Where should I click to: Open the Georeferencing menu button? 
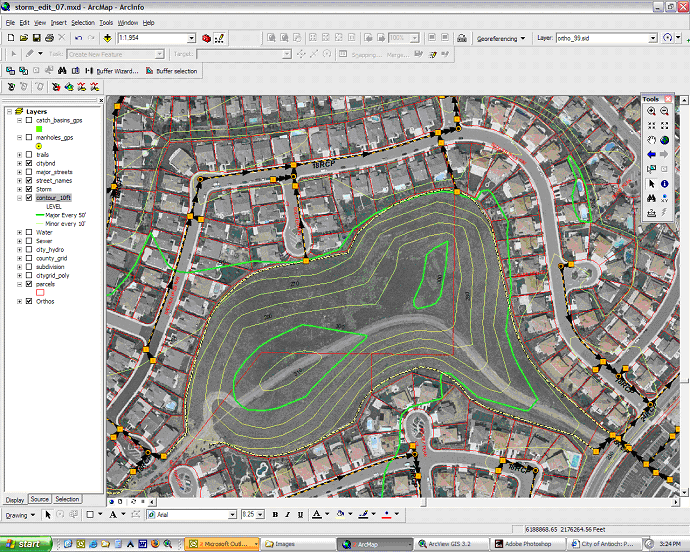click(x=502, y=37)
